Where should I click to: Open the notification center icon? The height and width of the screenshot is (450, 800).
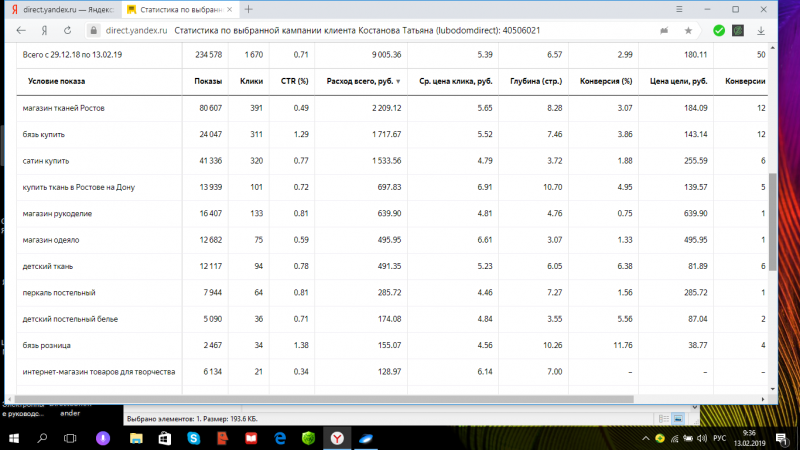point(781,438)
